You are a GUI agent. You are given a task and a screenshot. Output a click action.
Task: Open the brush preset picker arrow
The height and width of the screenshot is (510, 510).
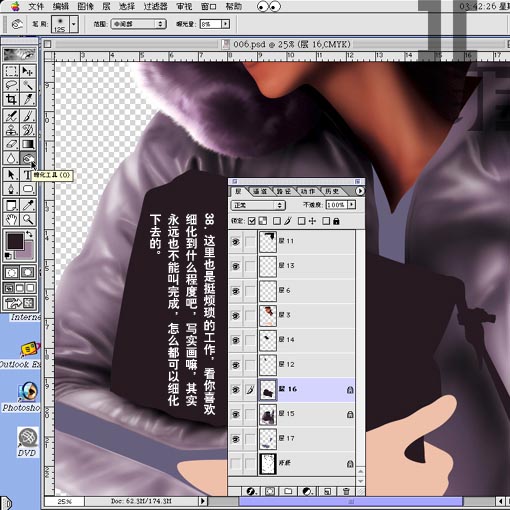(x=74, y=24)
